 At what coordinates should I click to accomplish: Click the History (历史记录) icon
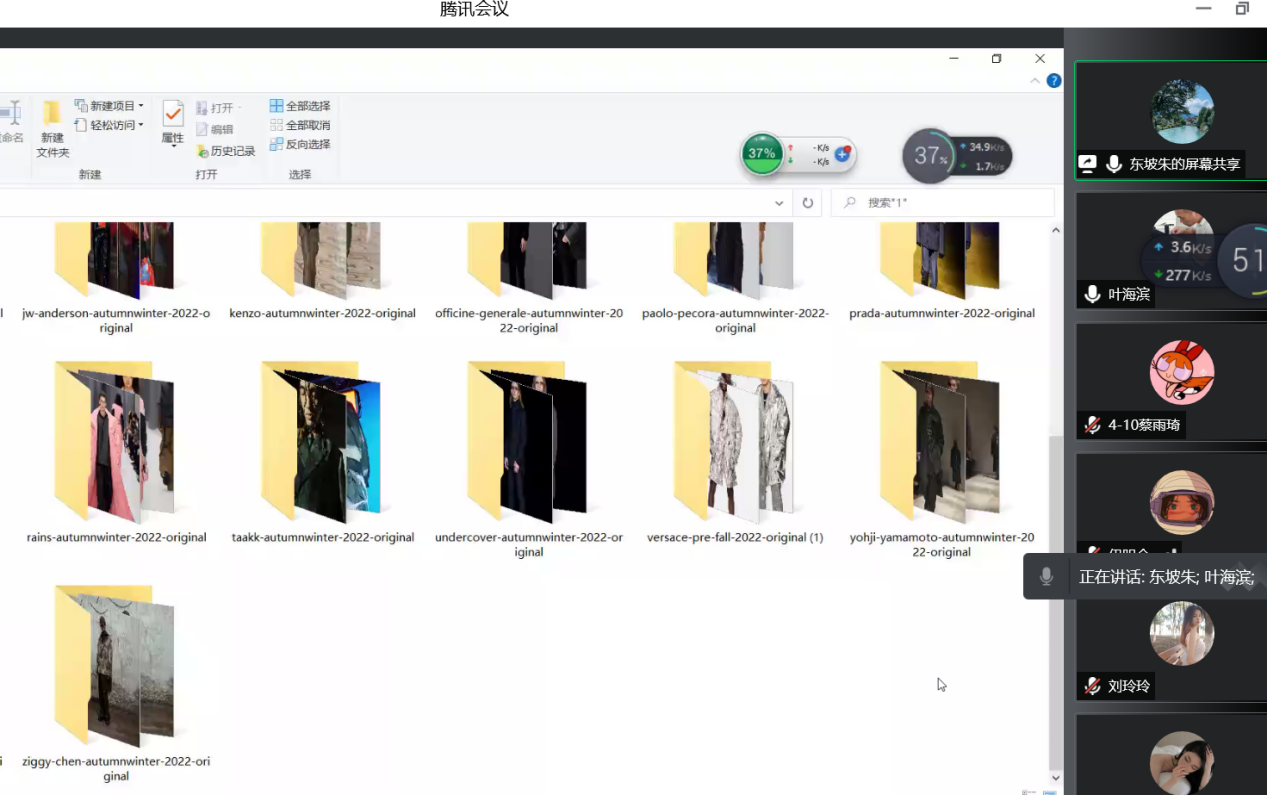coord(225,151)
